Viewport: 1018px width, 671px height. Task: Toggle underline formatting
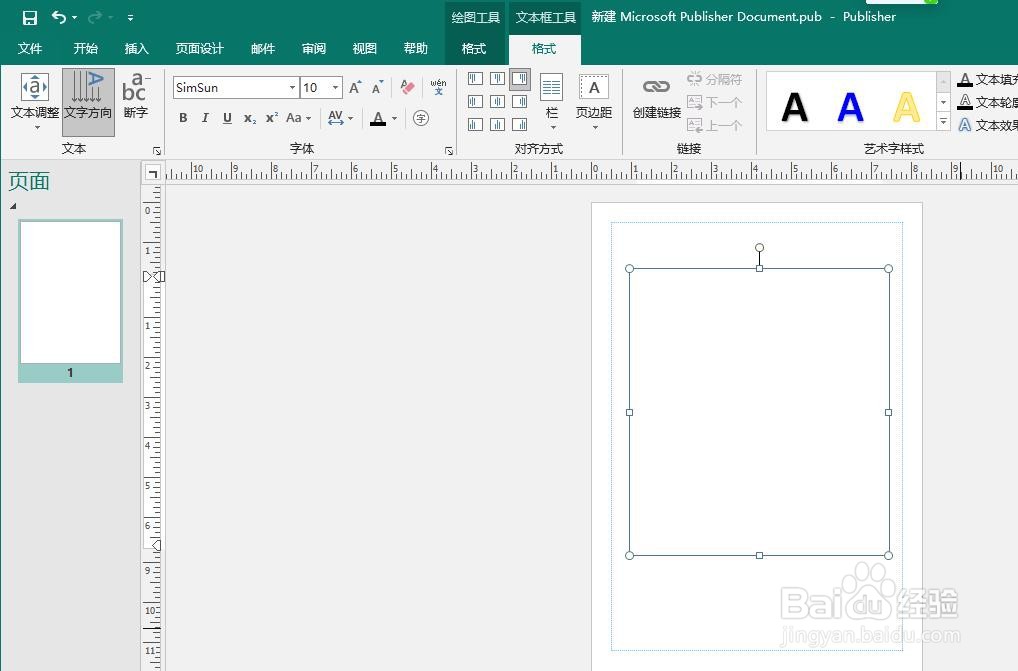click(x=227, y=118)
